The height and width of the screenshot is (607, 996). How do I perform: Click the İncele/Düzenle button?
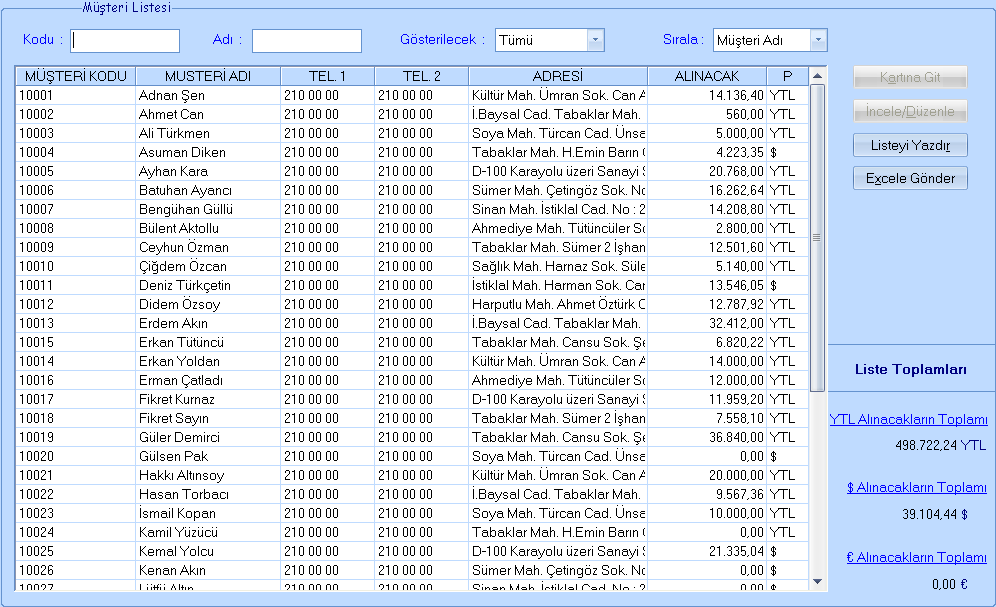(910, 111)
